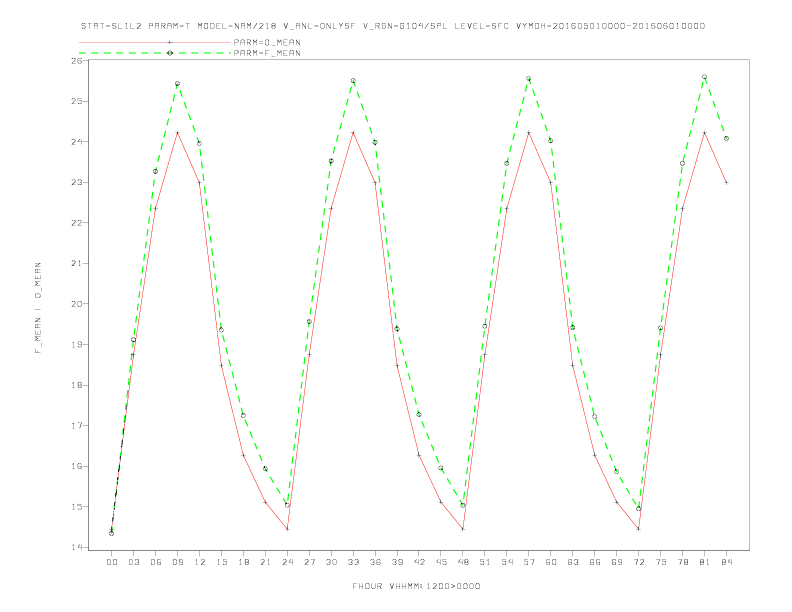Viewport: 792px width, 612px height.
Task: Click the PARM=F_MEAN legend label
Action: coord(267,53)
